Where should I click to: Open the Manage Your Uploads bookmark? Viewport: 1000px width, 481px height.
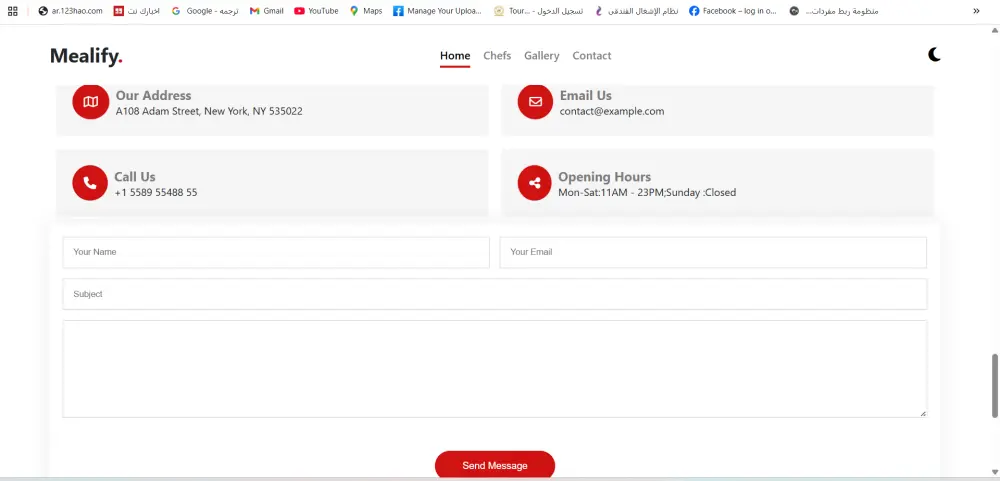438,11
